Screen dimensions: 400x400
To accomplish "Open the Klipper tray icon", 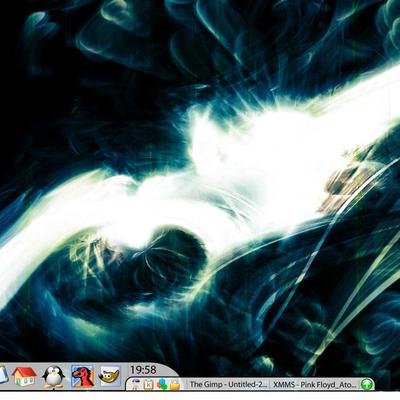I will coord(148,385).
